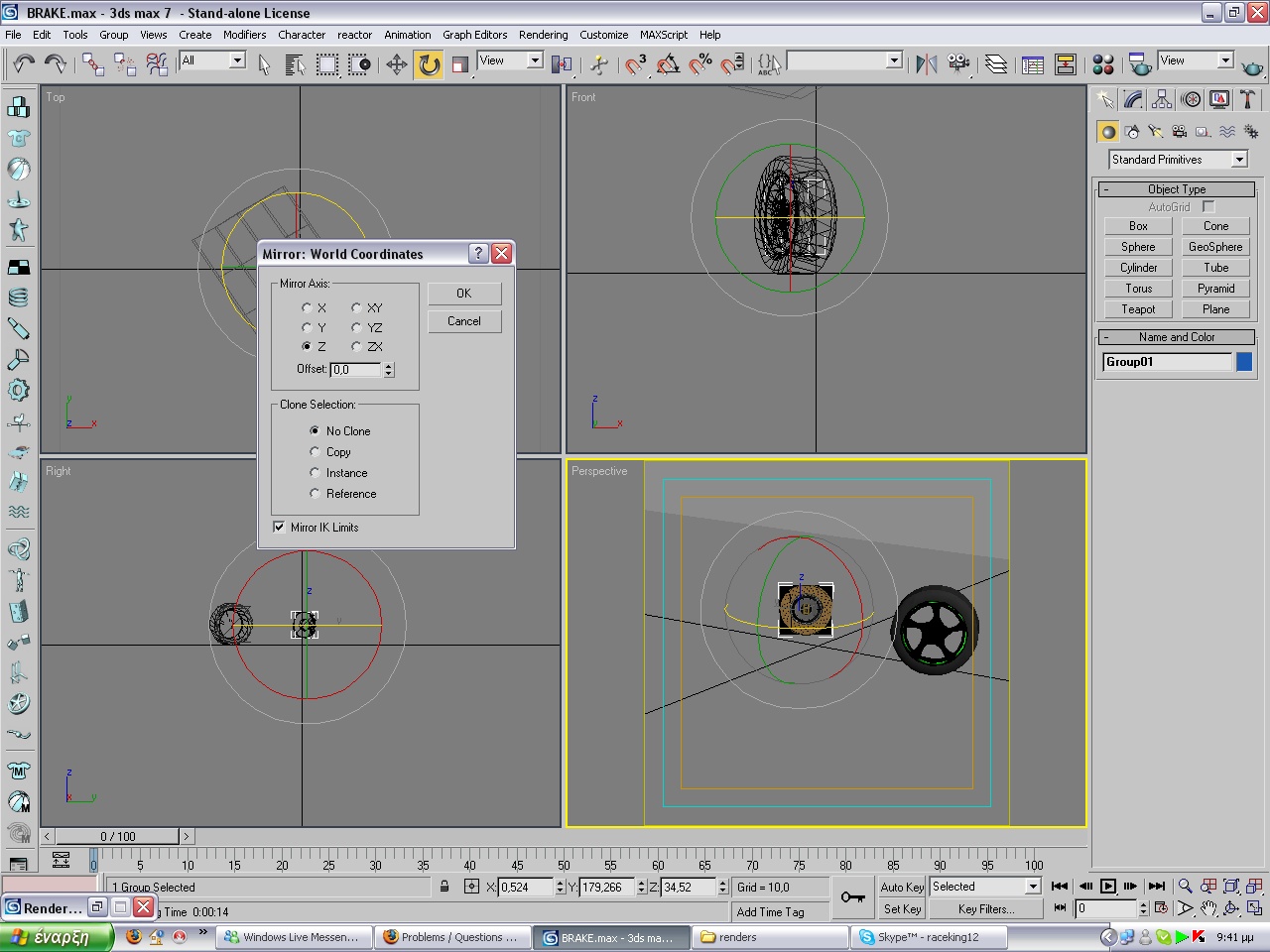Image resolution: width=1270 pixels, height=952 pixels.
Task: Expand the Standard Primitives dropdown
Action: point(1239,160)
